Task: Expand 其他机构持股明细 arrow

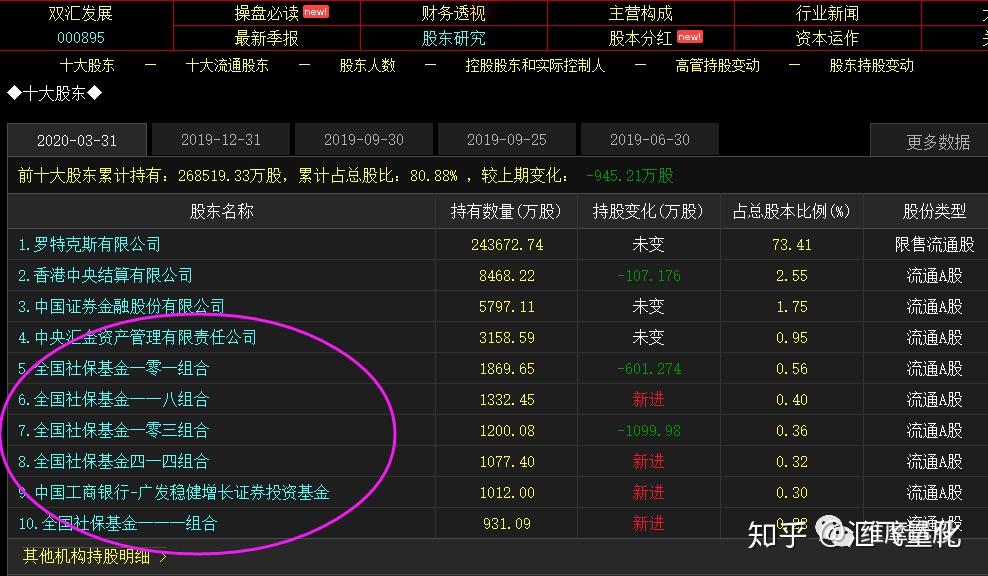Action: (x=163, y=557)
